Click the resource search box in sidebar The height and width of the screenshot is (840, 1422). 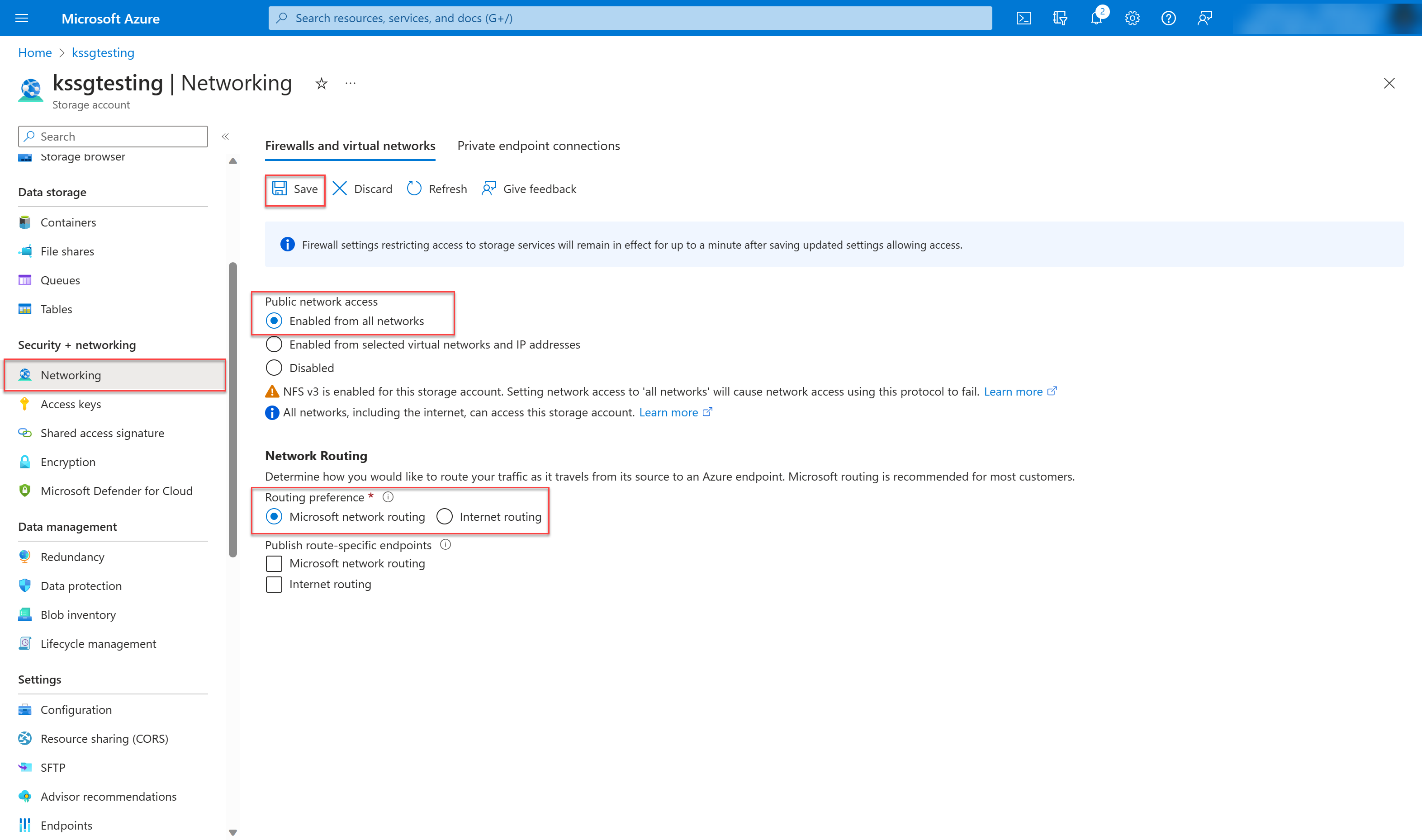[113, 136]
